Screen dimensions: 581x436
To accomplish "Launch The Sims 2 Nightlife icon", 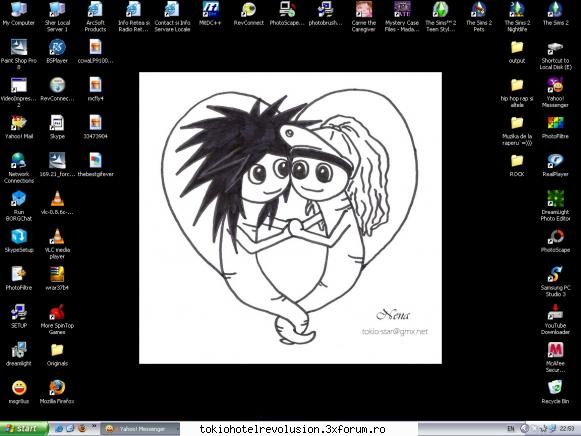I will pos(517,17).
